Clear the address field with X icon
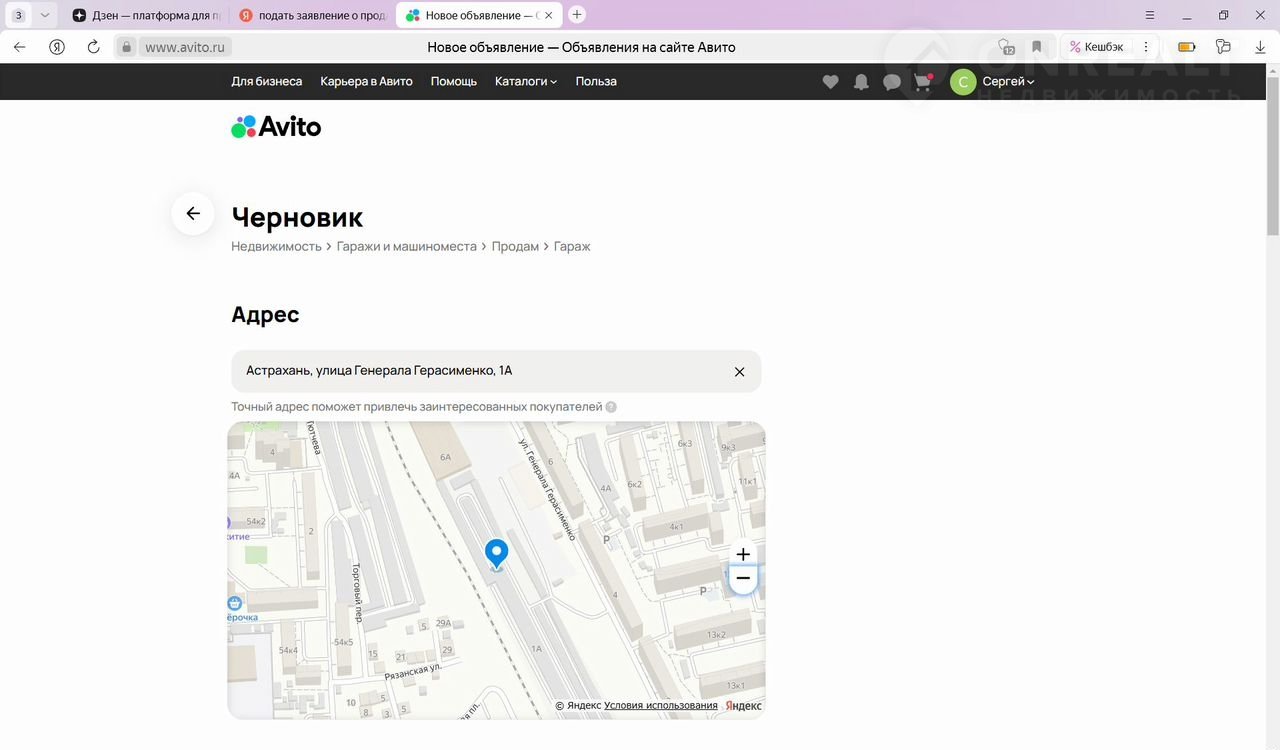 click(x=739, y=372)
